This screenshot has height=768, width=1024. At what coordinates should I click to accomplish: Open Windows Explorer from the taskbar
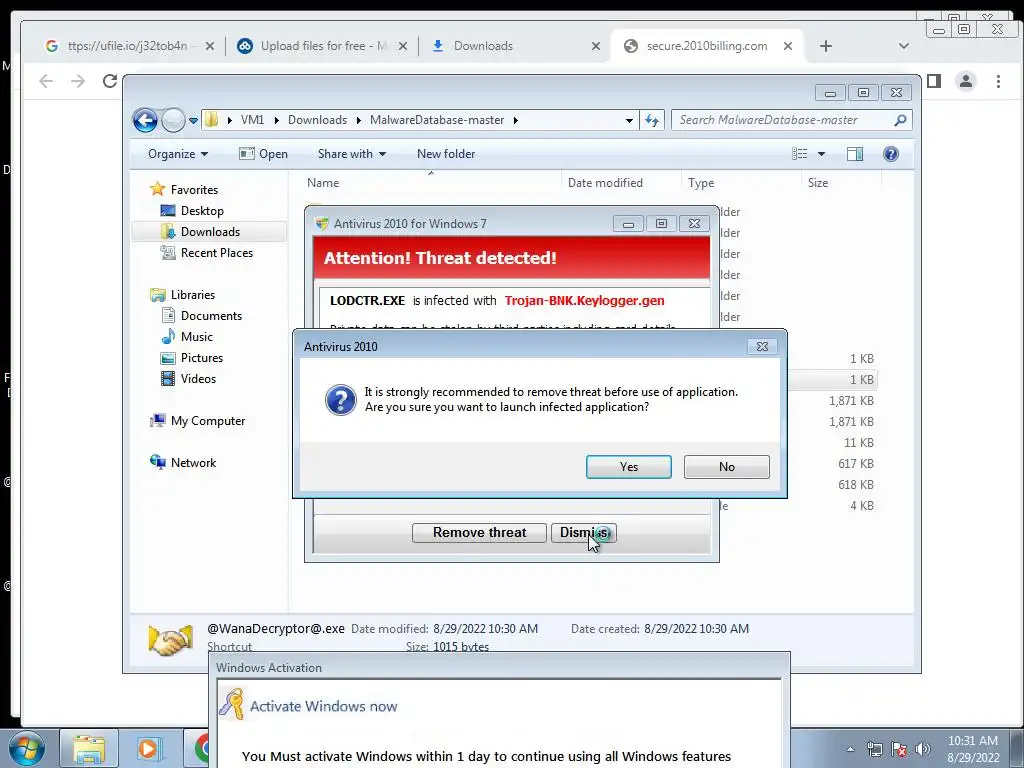pyautogui.click(x=89, y=748)
